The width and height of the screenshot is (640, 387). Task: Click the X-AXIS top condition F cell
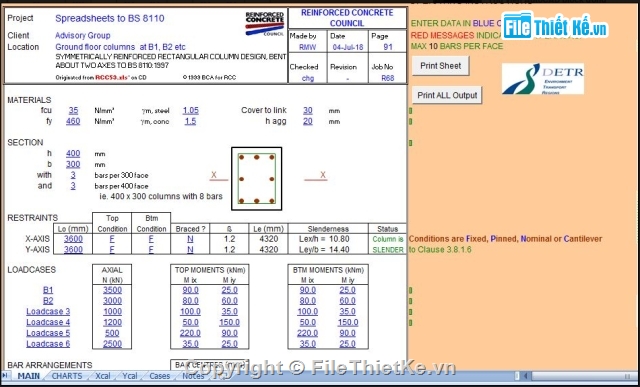[x=112, y=239]
